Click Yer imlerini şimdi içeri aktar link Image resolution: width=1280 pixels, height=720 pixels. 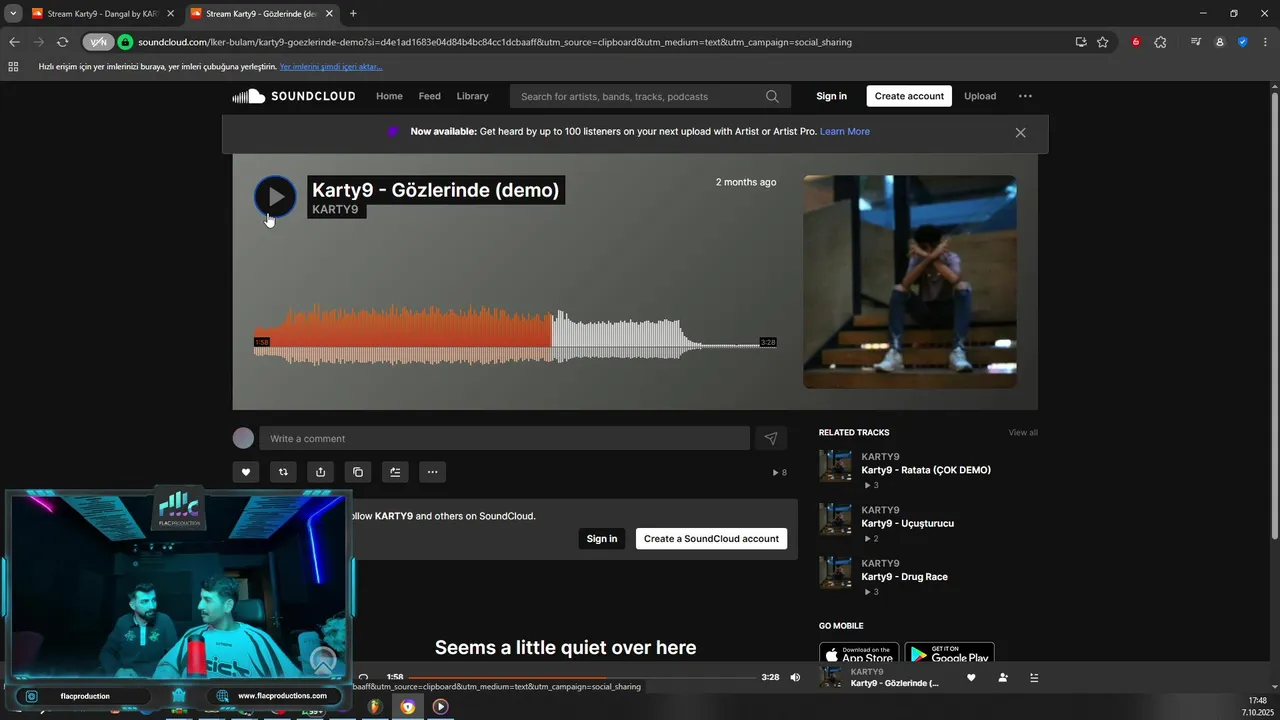[331, 67]
